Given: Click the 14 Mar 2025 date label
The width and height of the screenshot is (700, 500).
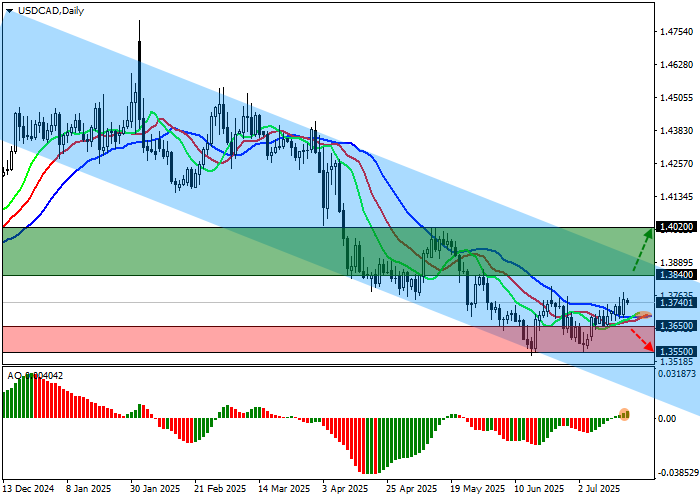Looking at the screenshot, I should [x=284, y=489].
